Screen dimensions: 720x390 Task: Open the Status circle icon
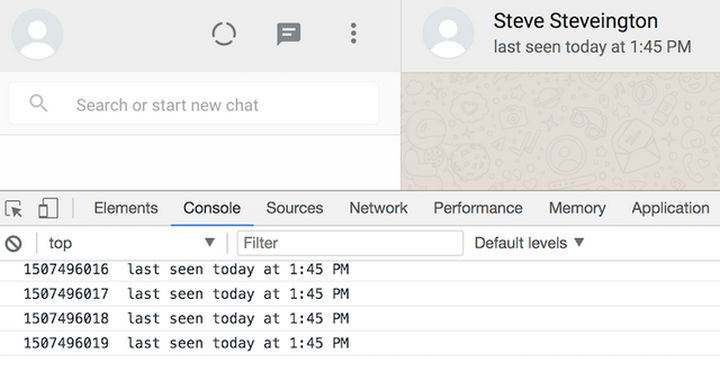pyautogui.click(x=224, y=34)
